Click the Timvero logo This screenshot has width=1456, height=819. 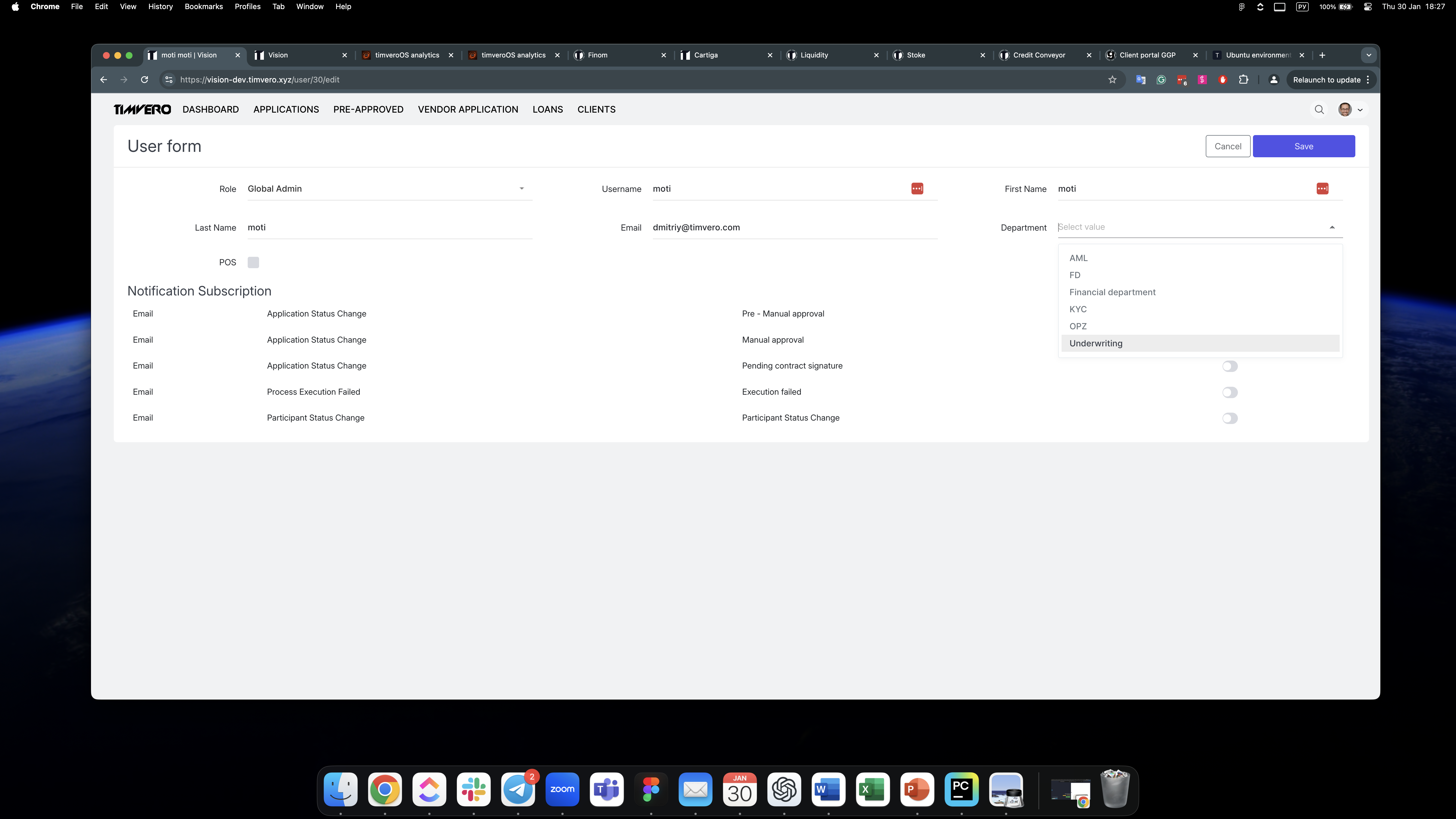pos(142,110)
